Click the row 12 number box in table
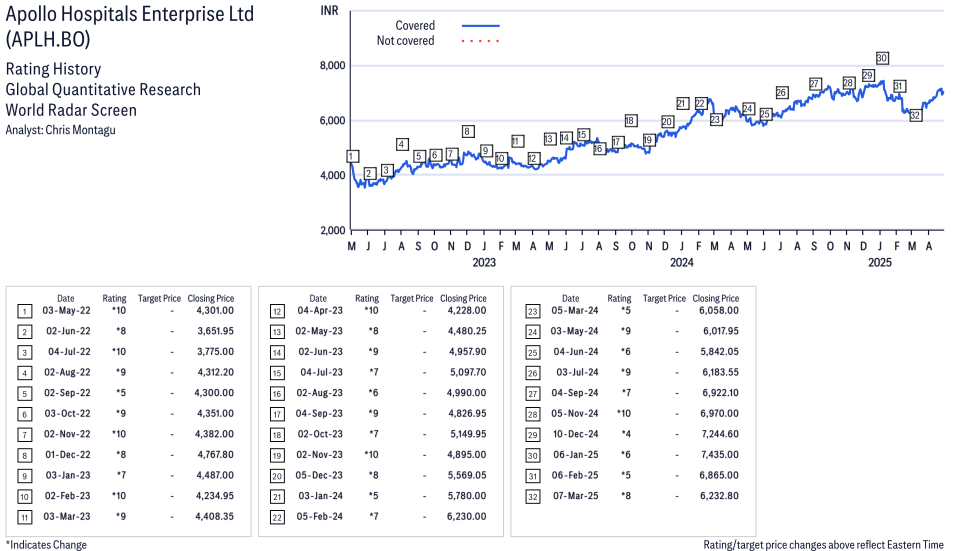 (x=277, y=312)
